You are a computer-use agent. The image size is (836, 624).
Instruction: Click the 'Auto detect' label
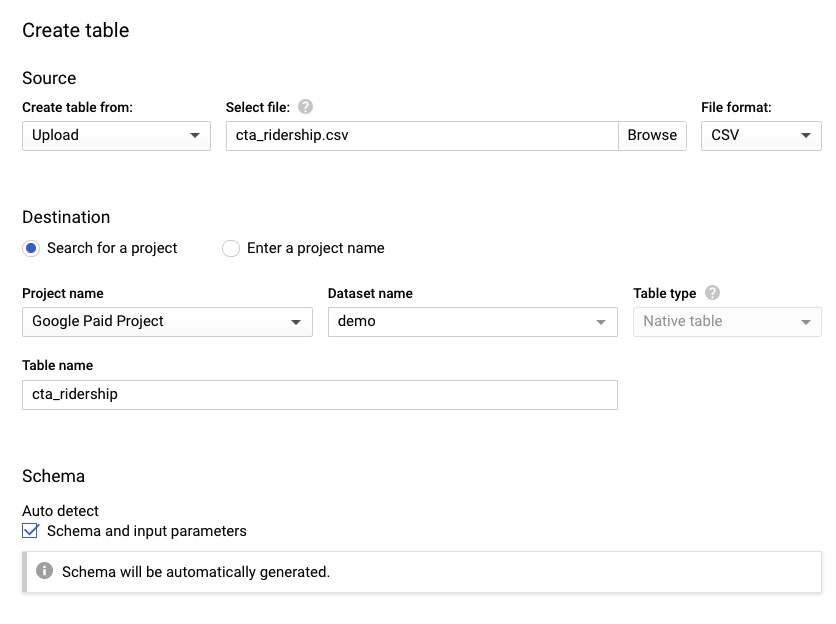coord(61,511)
